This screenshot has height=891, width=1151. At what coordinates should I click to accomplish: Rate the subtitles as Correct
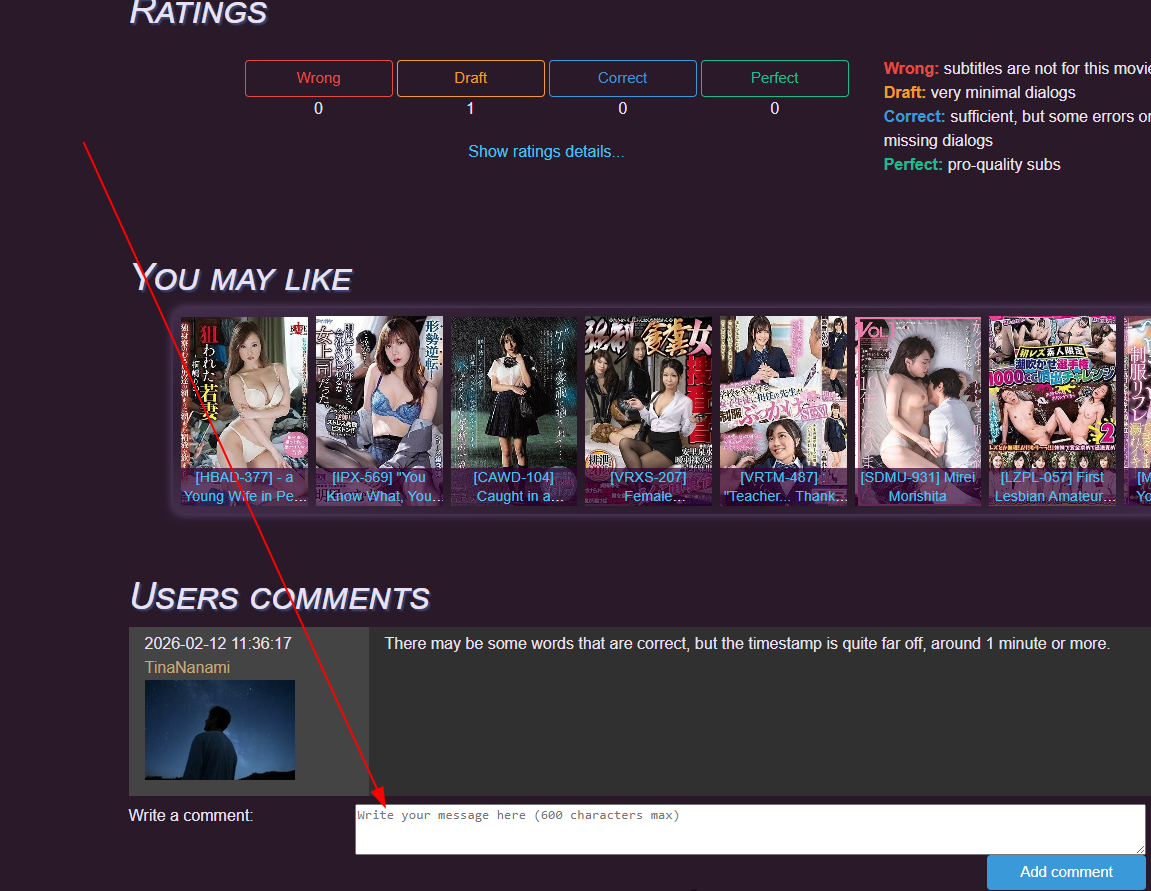pos(622,79)
